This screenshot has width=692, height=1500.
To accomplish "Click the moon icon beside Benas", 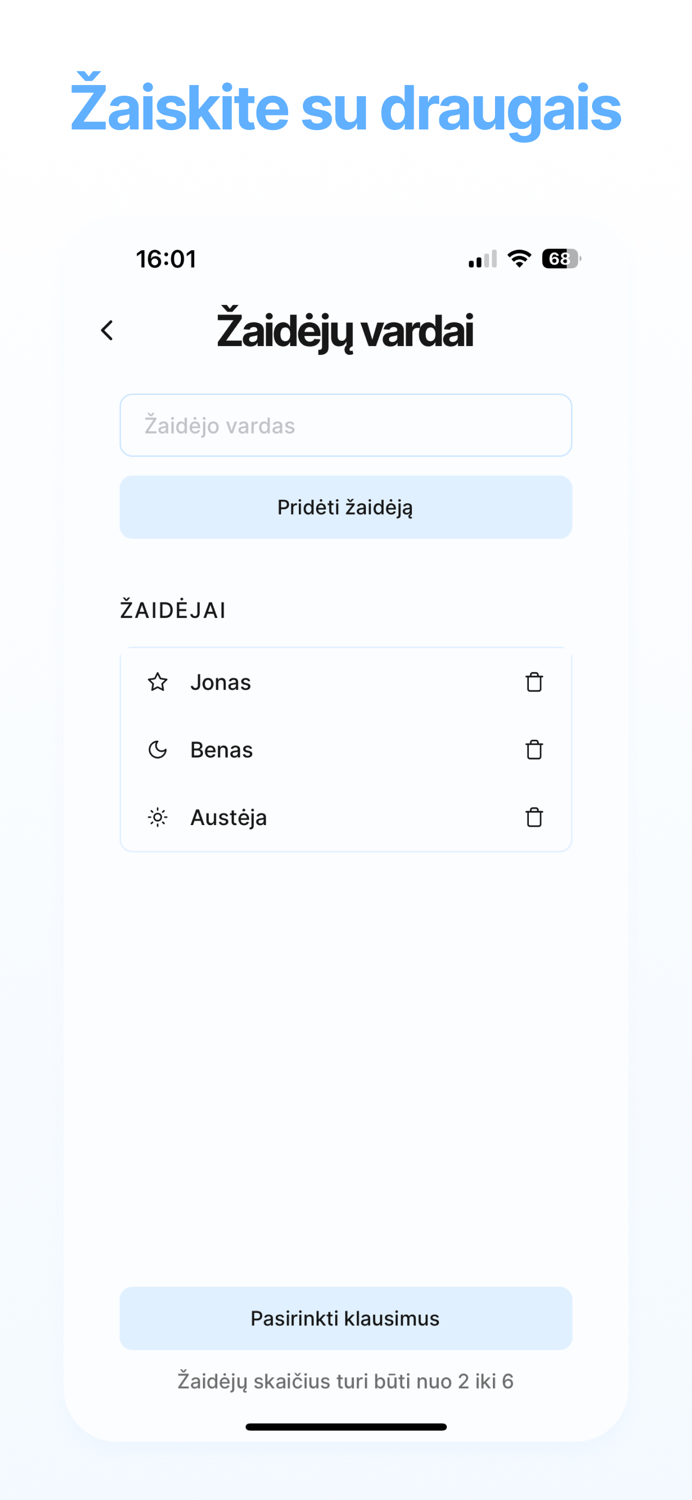I will 157,749.
